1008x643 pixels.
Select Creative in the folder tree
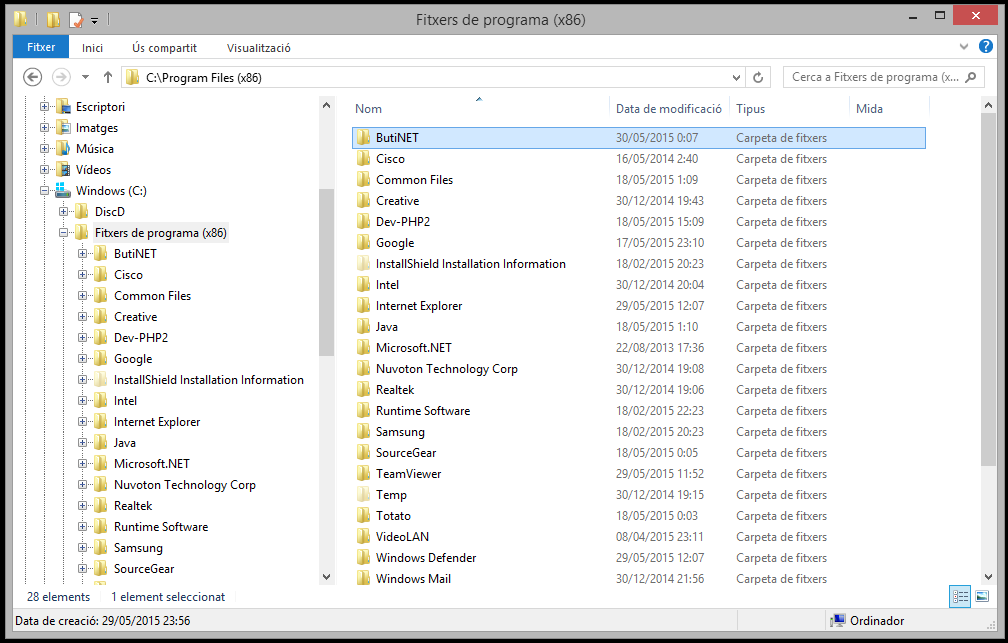tap(136, 317)
